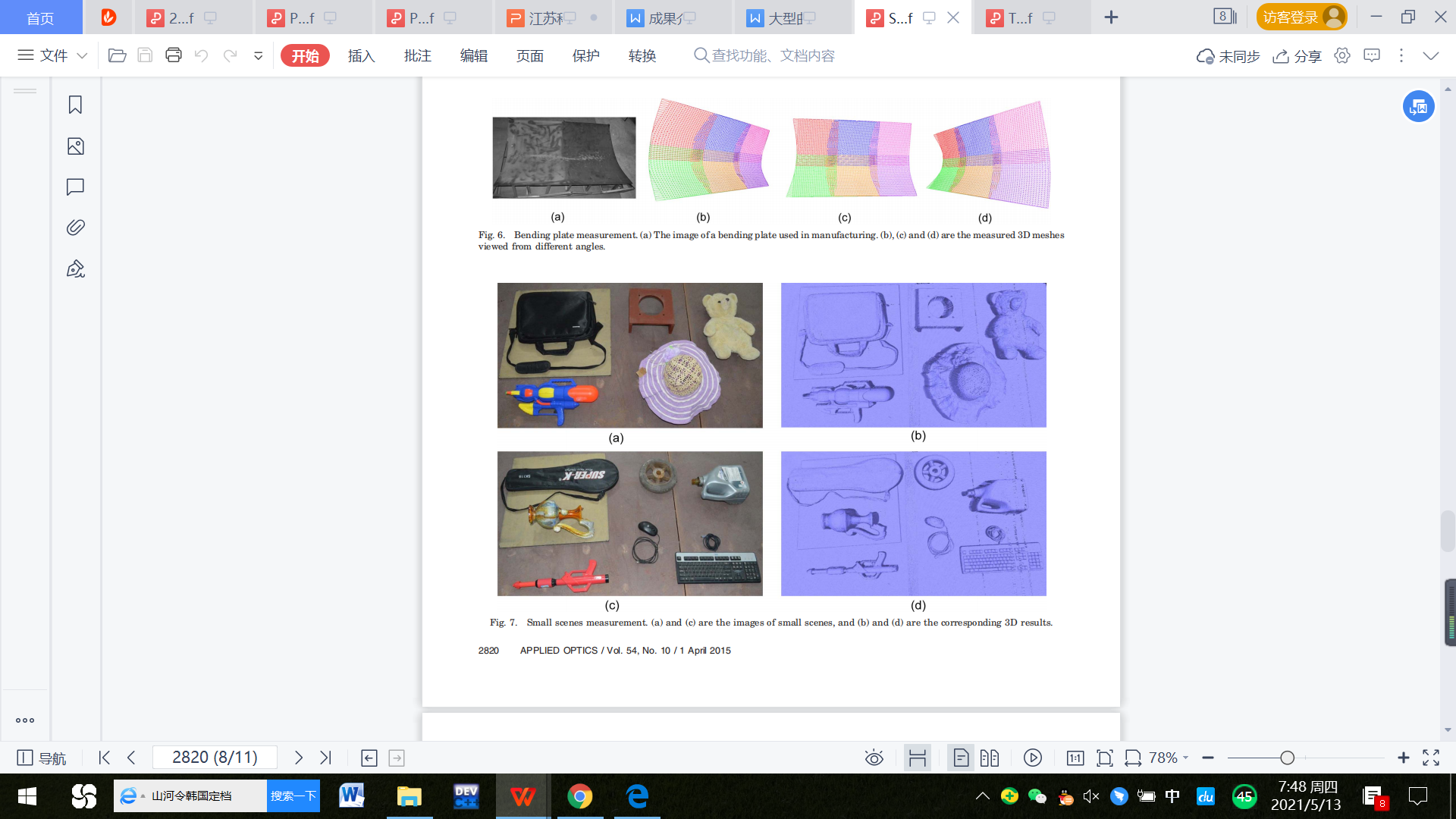
Task: Start slideshow playback from status bar
Action: [1032, 758]
